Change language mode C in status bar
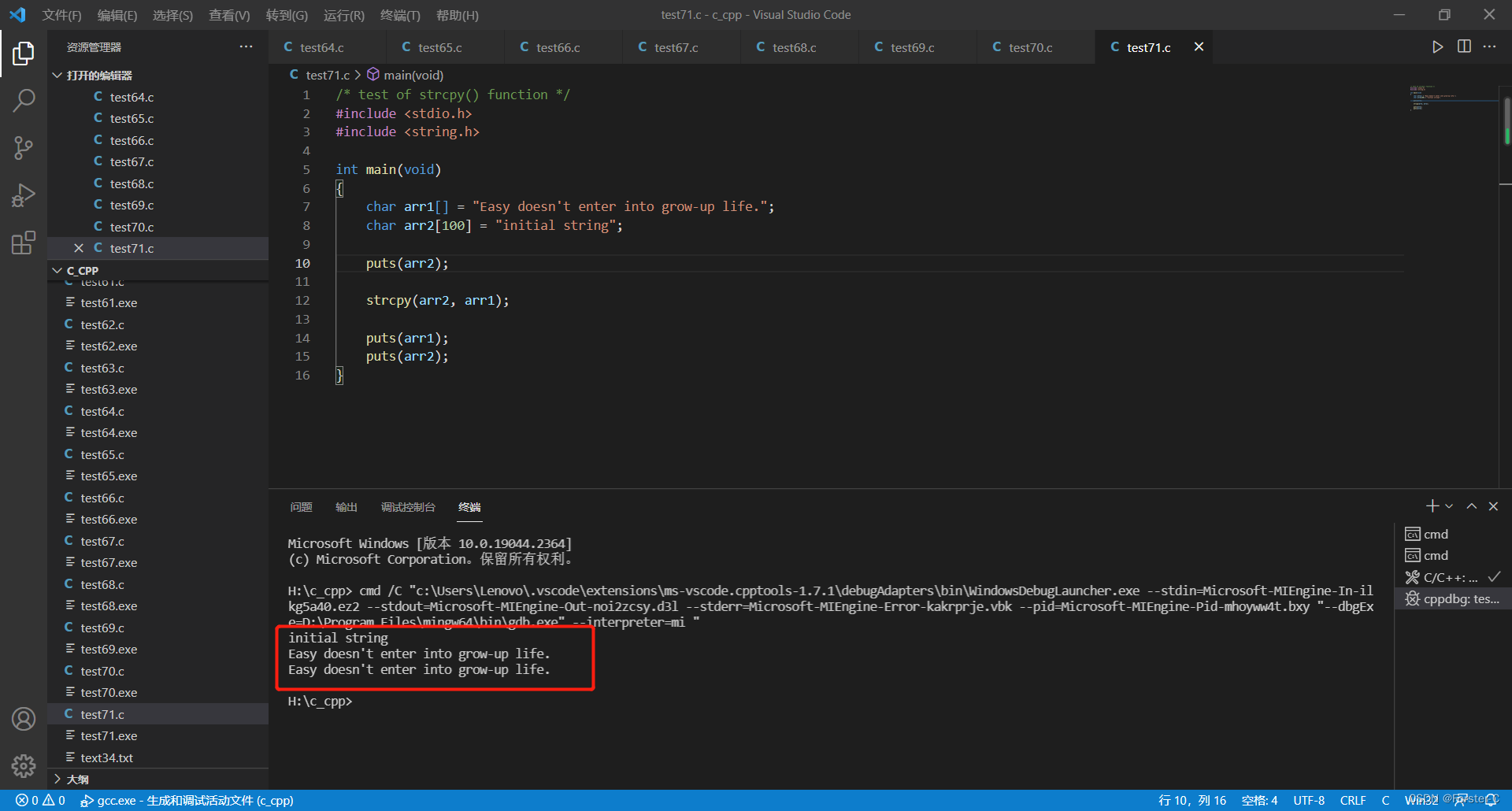This screenshot has width=1512, height=811. tap(1385, 800)
